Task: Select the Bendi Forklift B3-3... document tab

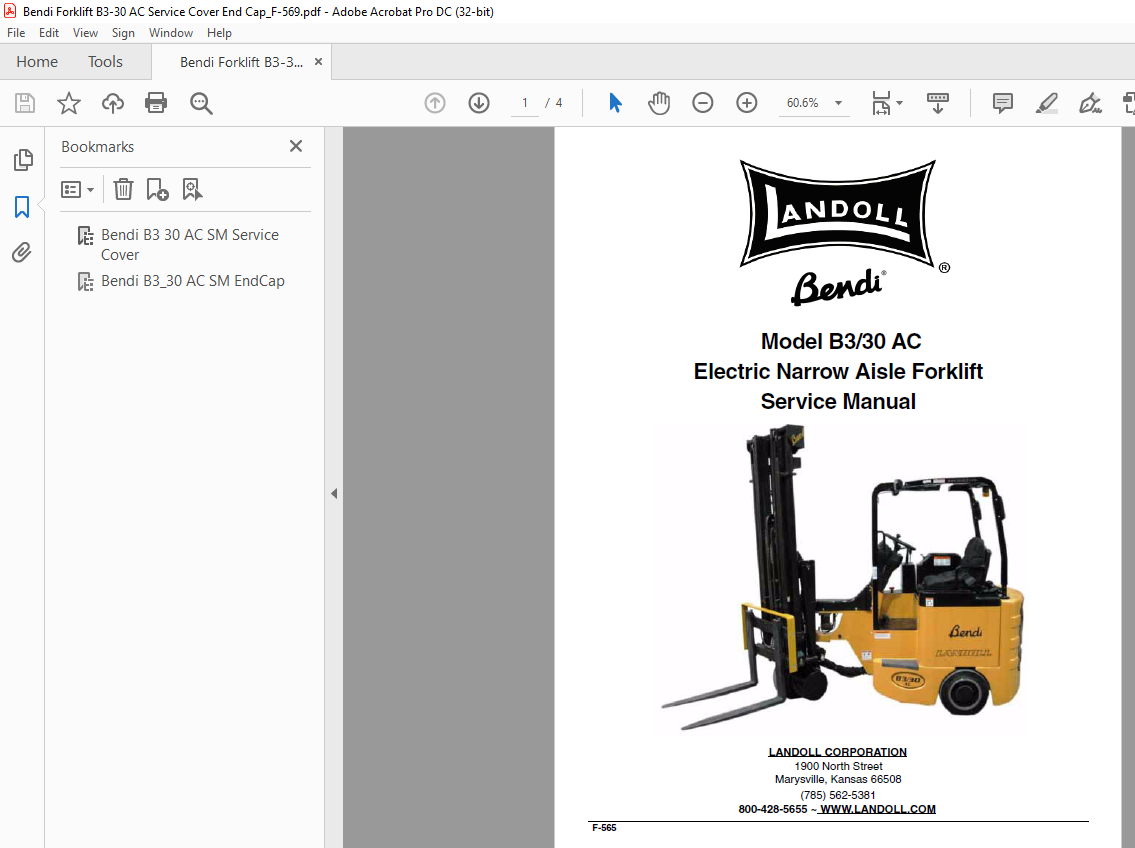Action: [242, 62]
